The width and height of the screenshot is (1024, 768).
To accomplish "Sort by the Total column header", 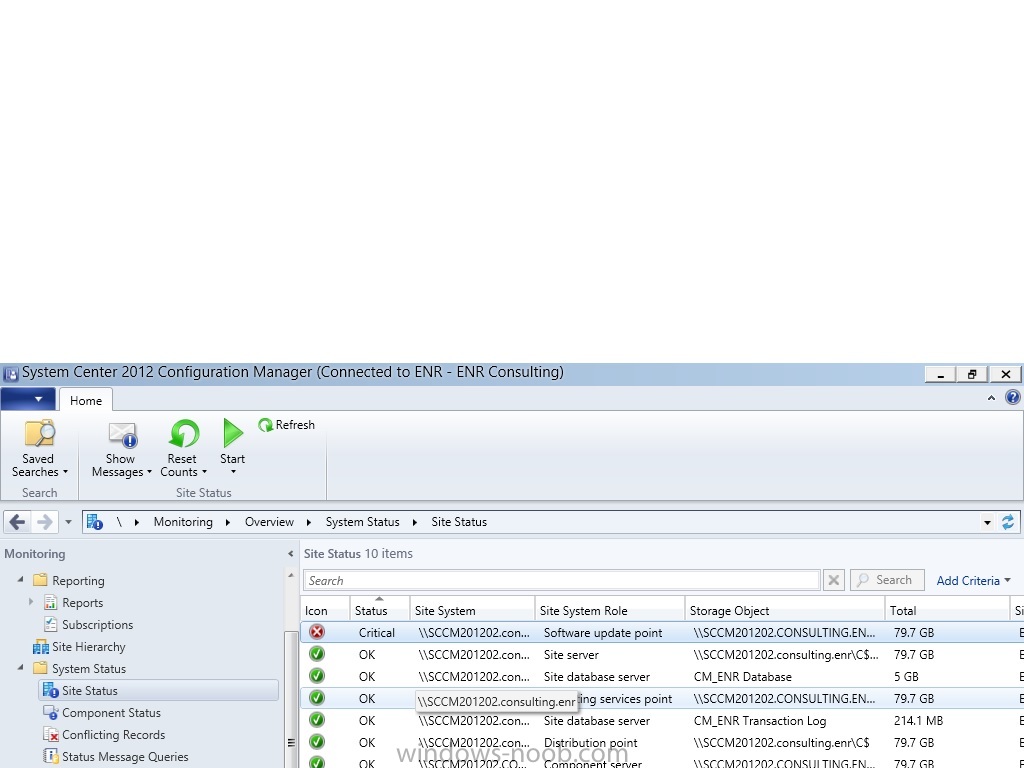I will pos(947,611).
